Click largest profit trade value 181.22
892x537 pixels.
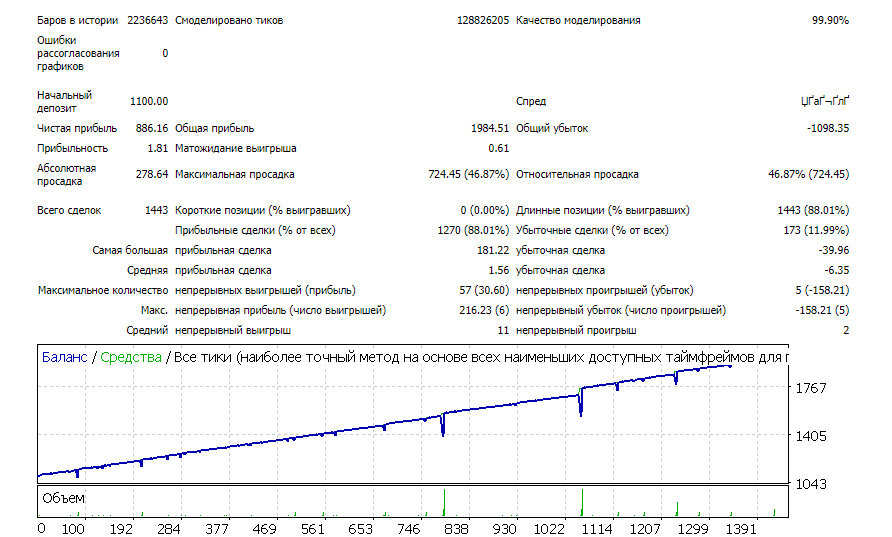point(493,250)
